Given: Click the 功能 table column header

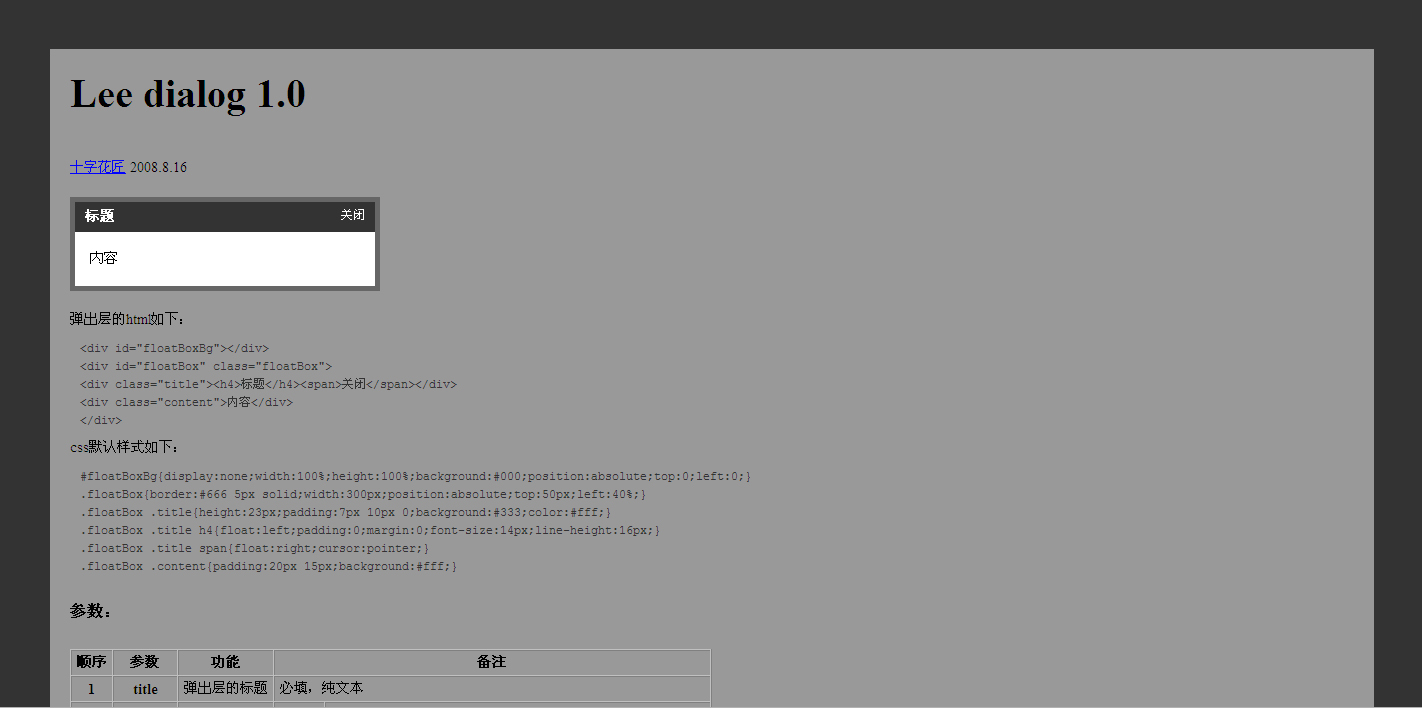Looking at the screenshot, I should coord(225,662).
